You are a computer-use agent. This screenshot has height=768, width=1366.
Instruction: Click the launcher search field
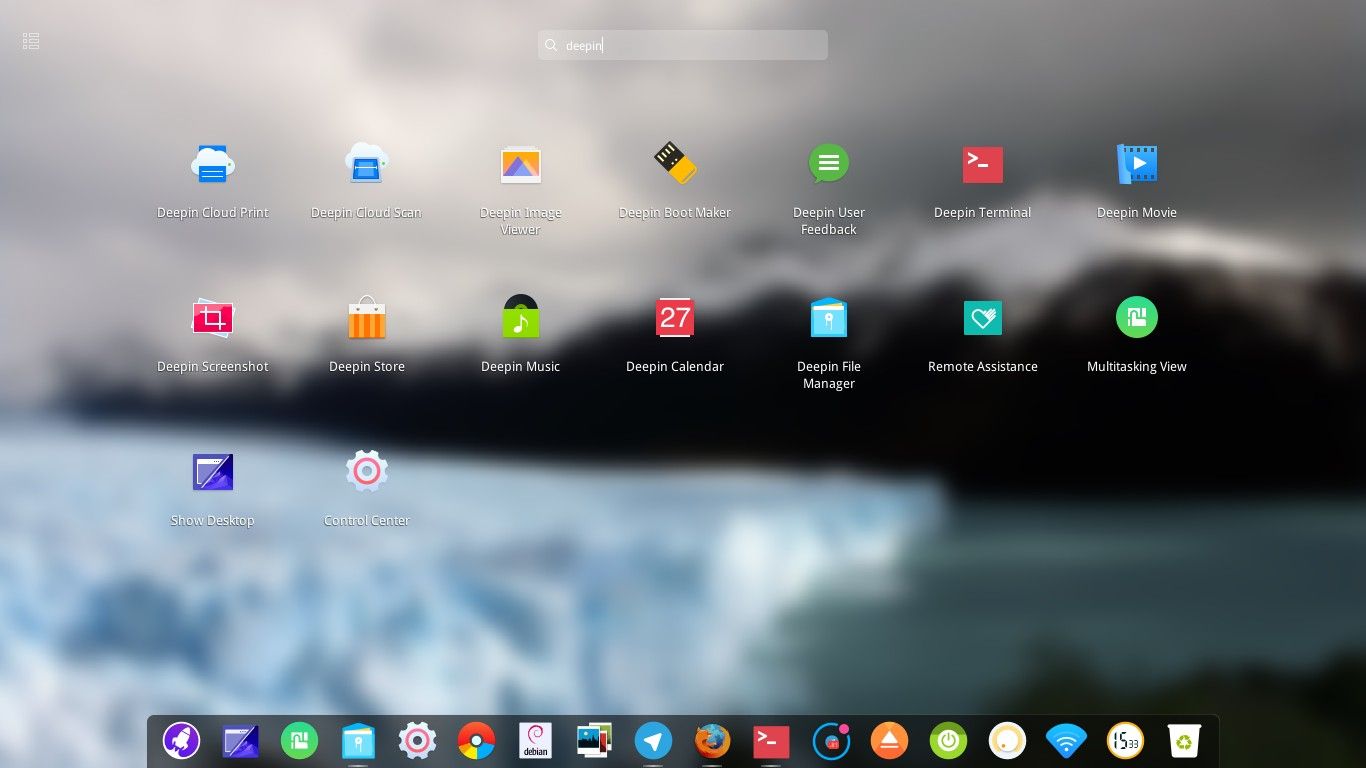point(683,45)
